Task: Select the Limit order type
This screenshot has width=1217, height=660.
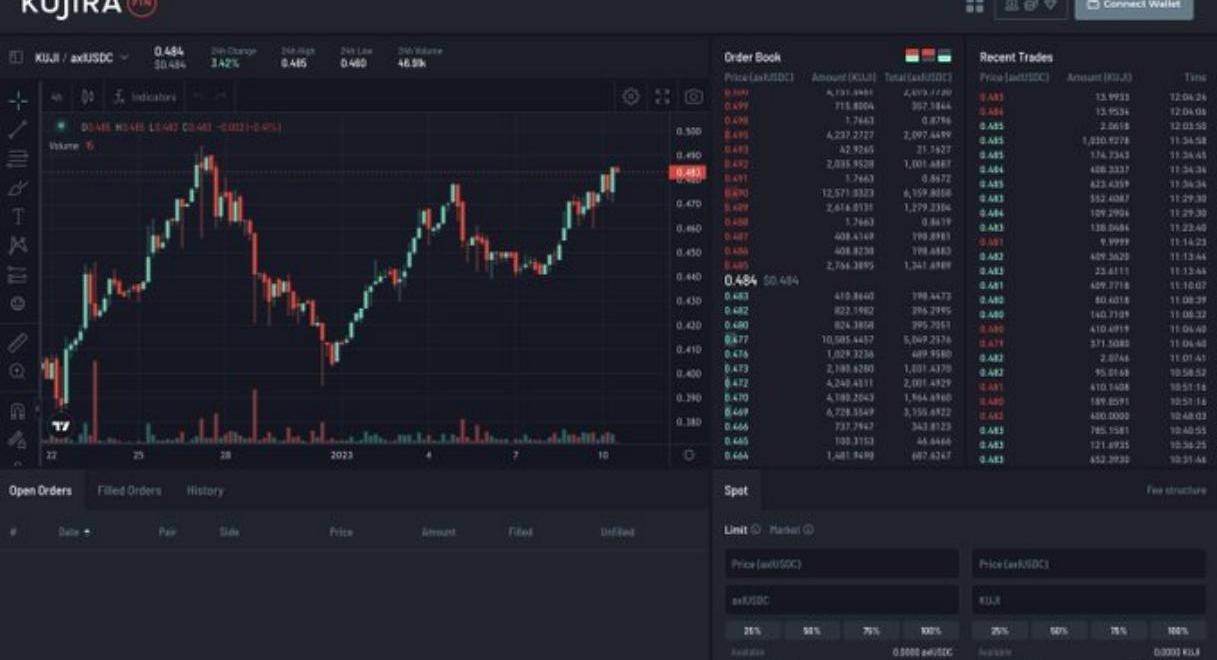Action: pyautogui.click(x=735, y=530)
